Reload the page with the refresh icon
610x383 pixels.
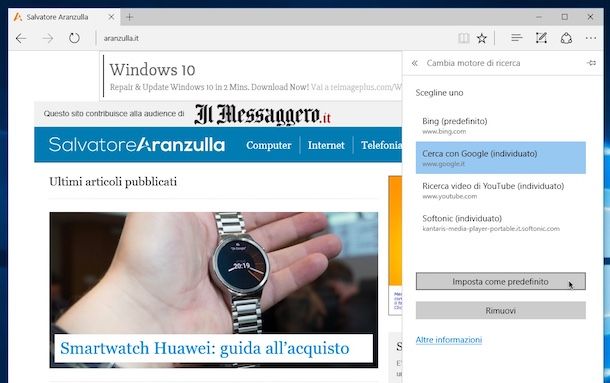click(x=74, y=38)
